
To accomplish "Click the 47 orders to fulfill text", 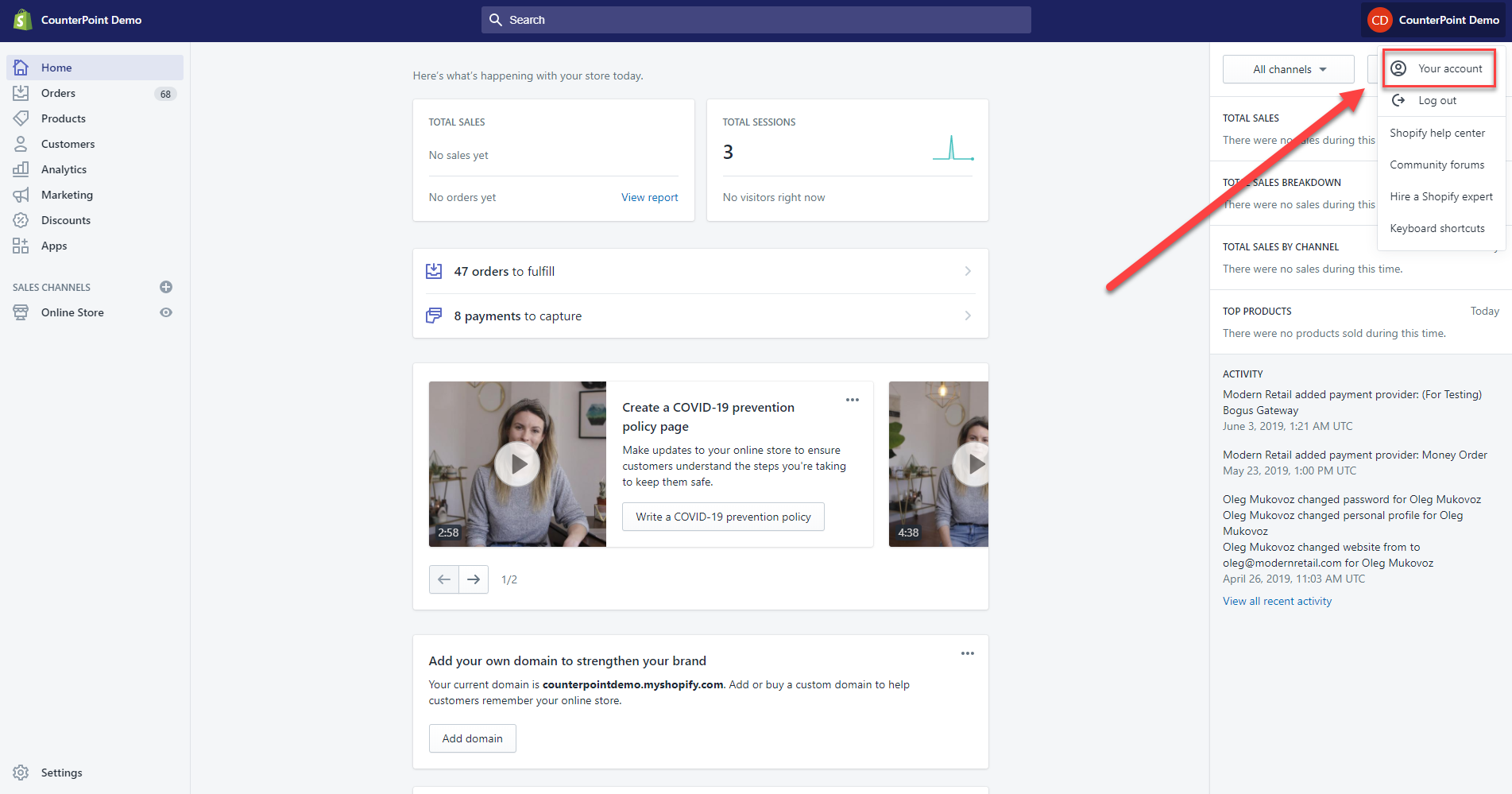I will 505,271.
